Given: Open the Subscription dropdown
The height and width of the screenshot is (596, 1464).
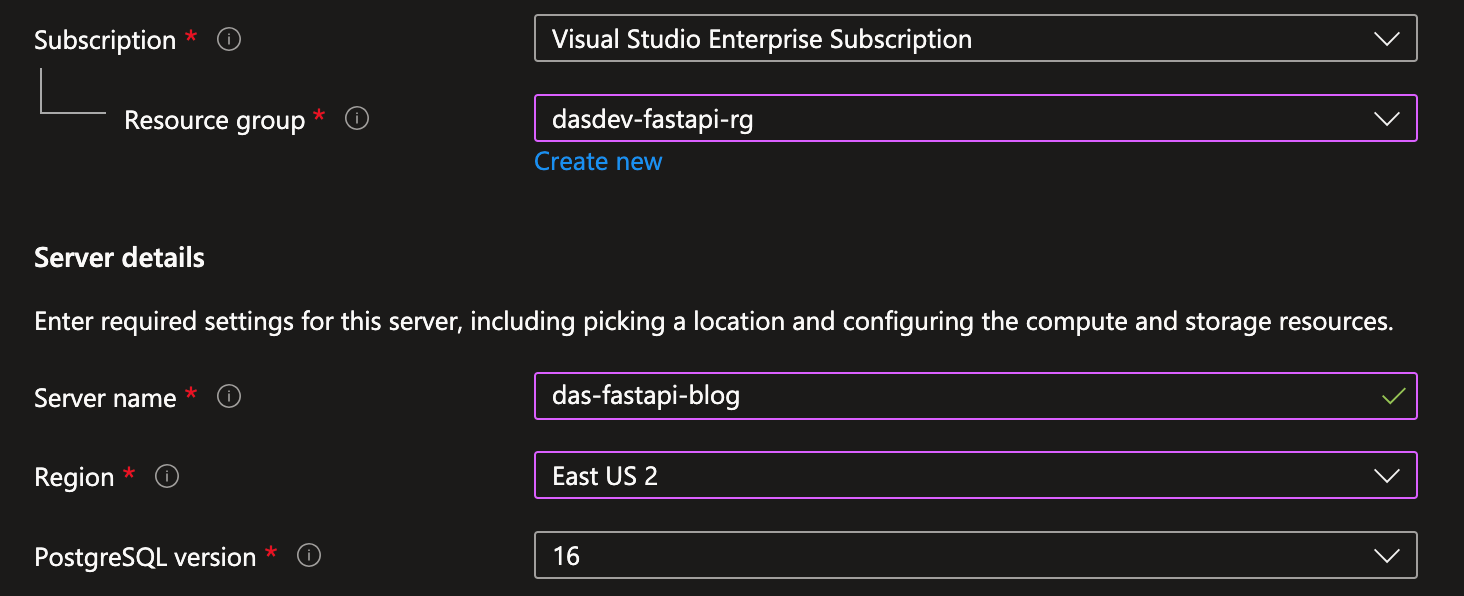Looking at the screenshot, I should [x=975, y=39].
